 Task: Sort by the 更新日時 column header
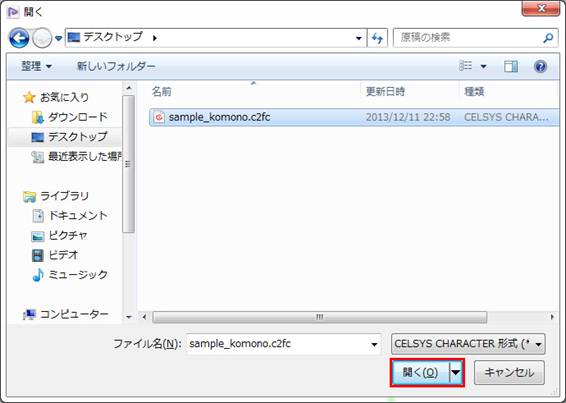point(385,92)
